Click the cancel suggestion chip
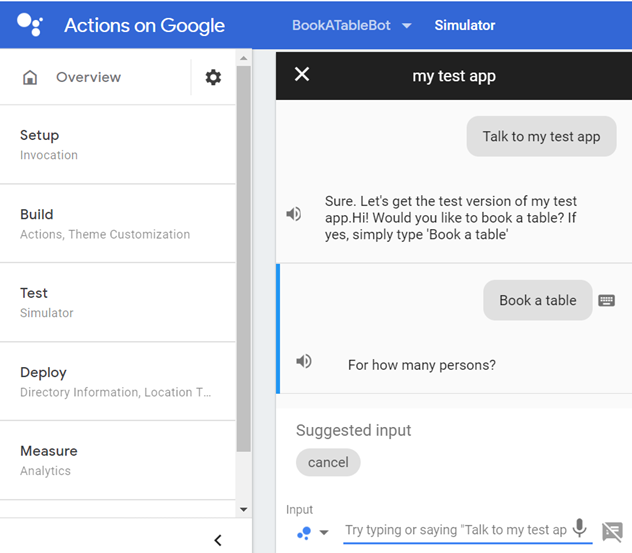The width and height of the screenshot is (632, 553). point(328,462)
